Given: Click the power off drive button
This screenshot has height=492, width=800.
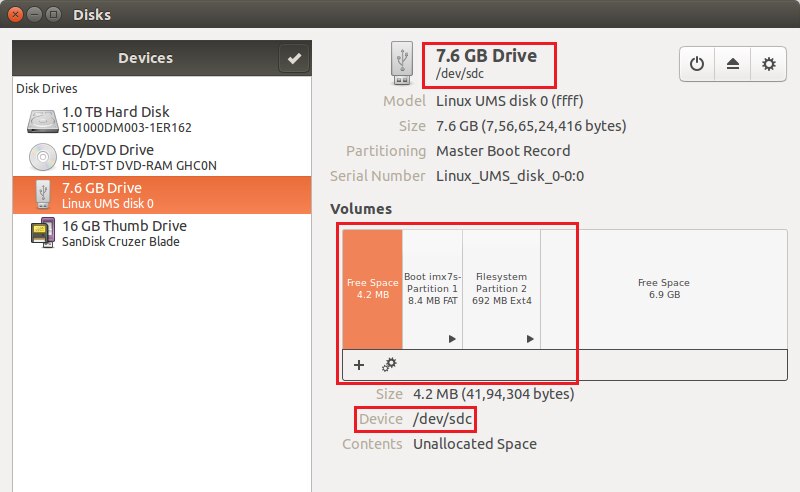Looking at the screenshot, I should point(697,64).
